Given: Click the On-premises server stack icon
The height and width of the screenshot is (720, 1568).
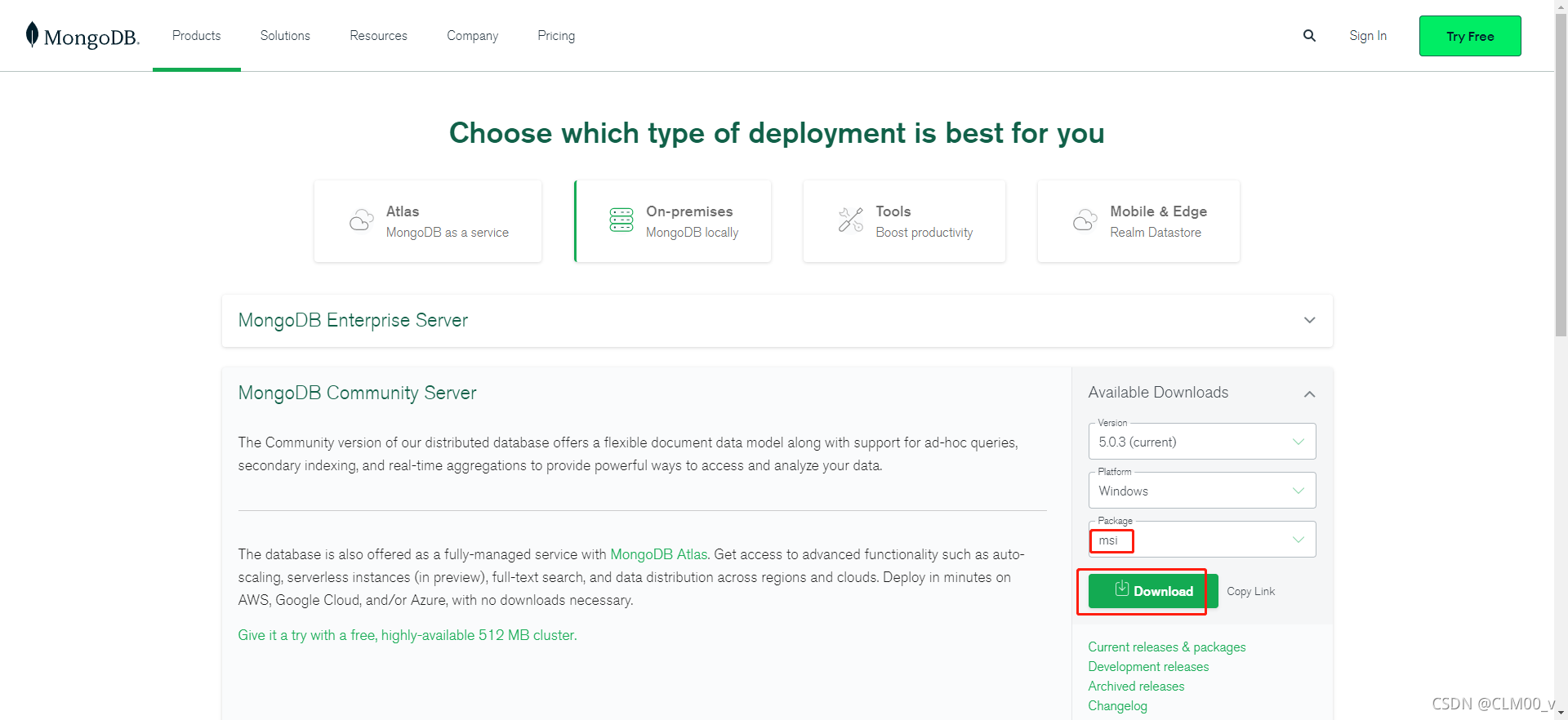Looking at the screenshot, I should pos(621,220).
